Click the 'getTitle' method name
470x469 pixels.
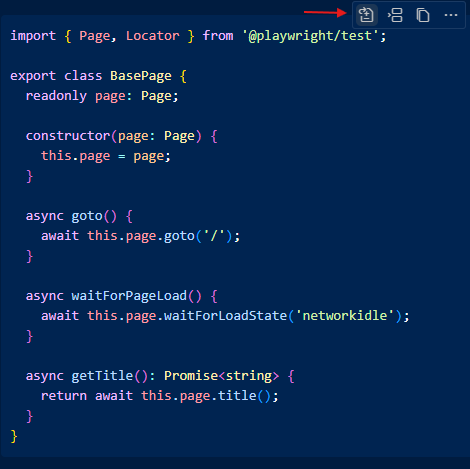(x=102, y=376)
